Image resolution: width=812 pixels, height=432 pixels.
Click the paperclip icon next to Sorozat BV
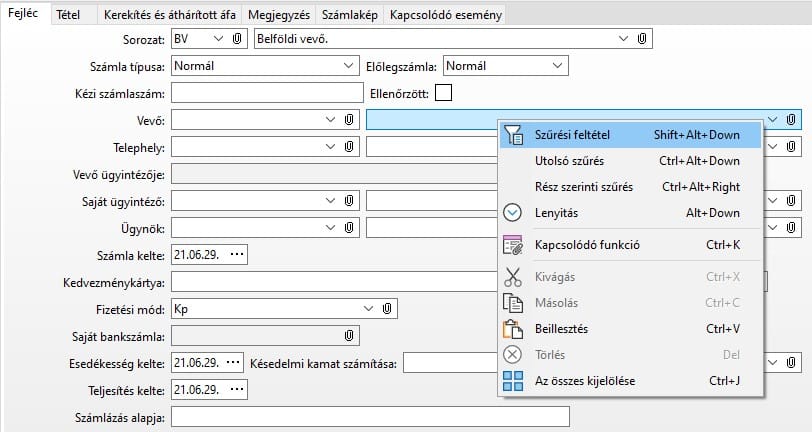point(237,39)
